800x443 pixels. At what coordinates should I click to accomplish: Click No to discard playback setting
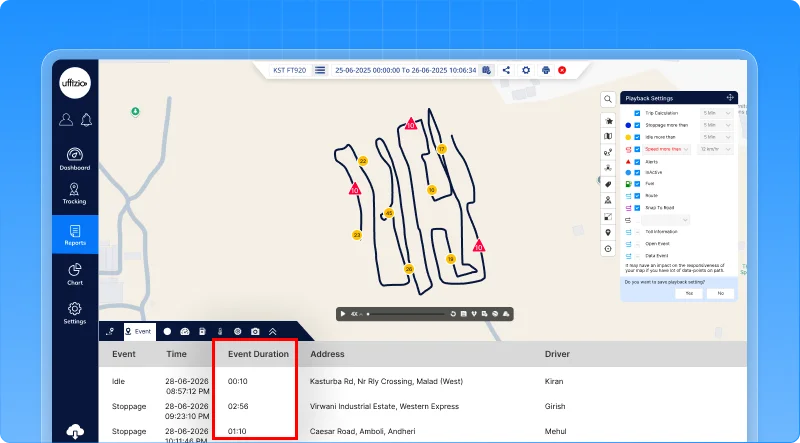720,293
